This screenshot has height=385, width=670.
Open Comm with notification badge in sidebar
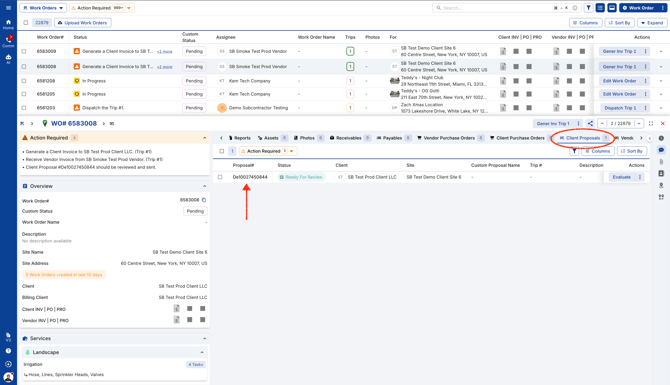pyautogui.click(x=8, y=41)
